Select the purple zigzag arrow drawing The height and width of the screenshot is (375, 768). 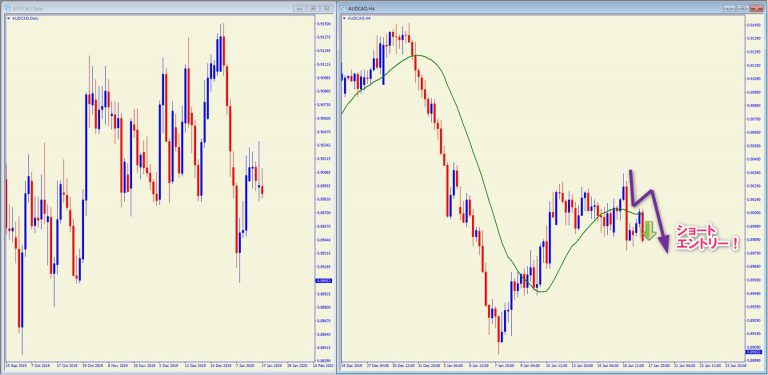648,211
